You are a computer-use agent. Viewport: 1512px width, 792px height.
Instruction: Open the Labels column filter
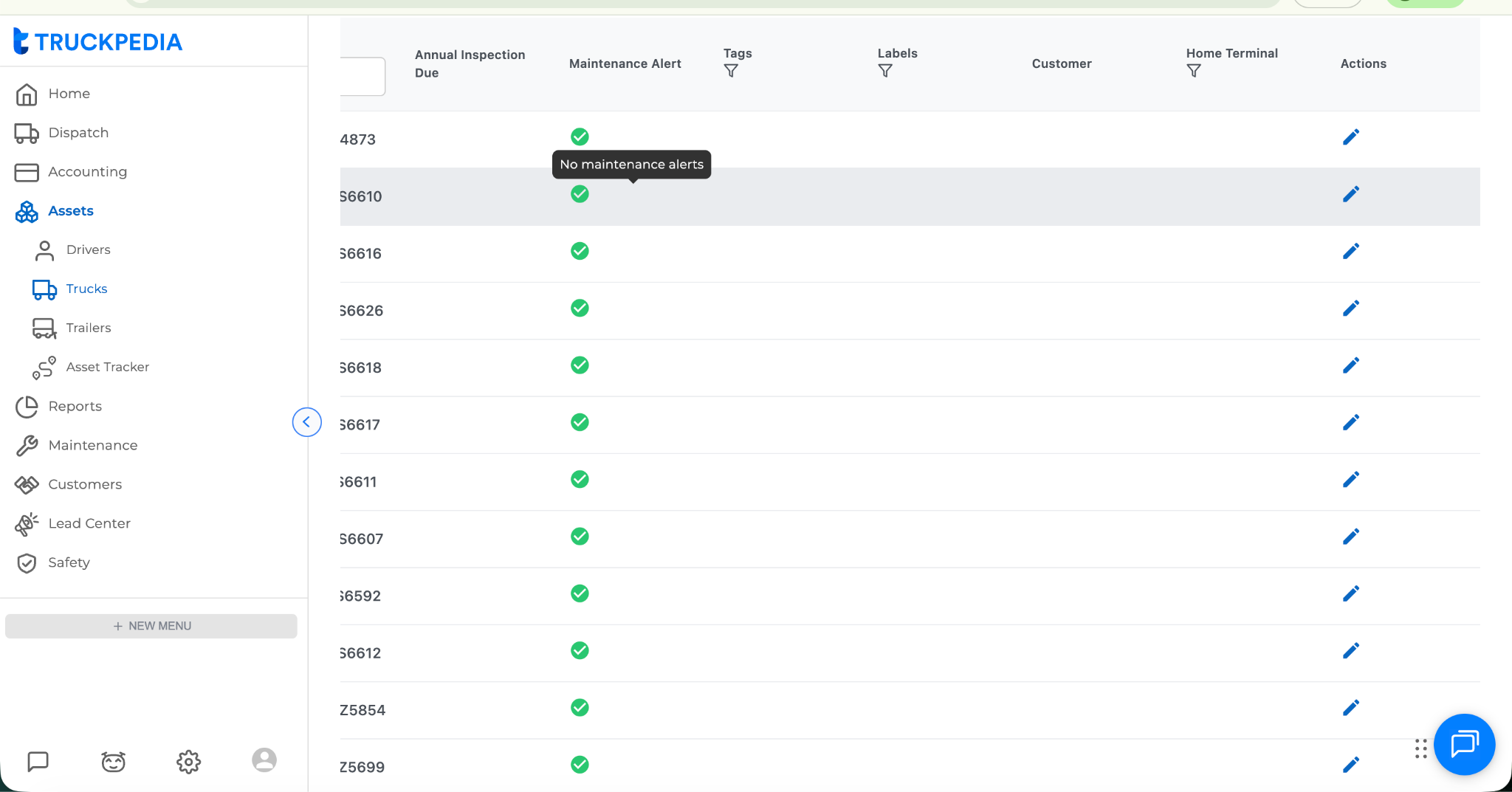coord(885,71)
